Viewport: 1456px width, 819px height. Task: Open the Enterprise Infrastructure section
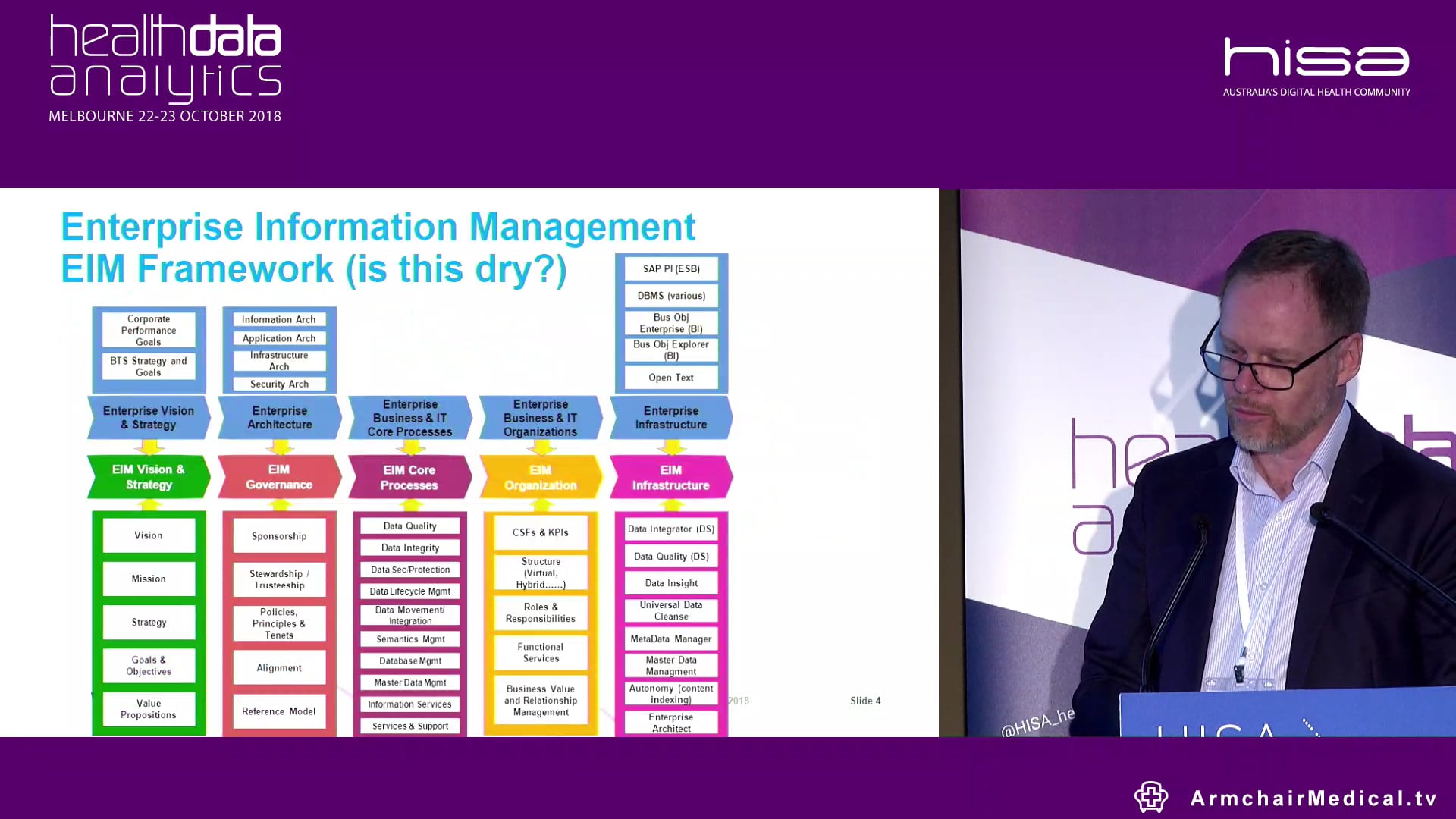[x=670, y=417]
